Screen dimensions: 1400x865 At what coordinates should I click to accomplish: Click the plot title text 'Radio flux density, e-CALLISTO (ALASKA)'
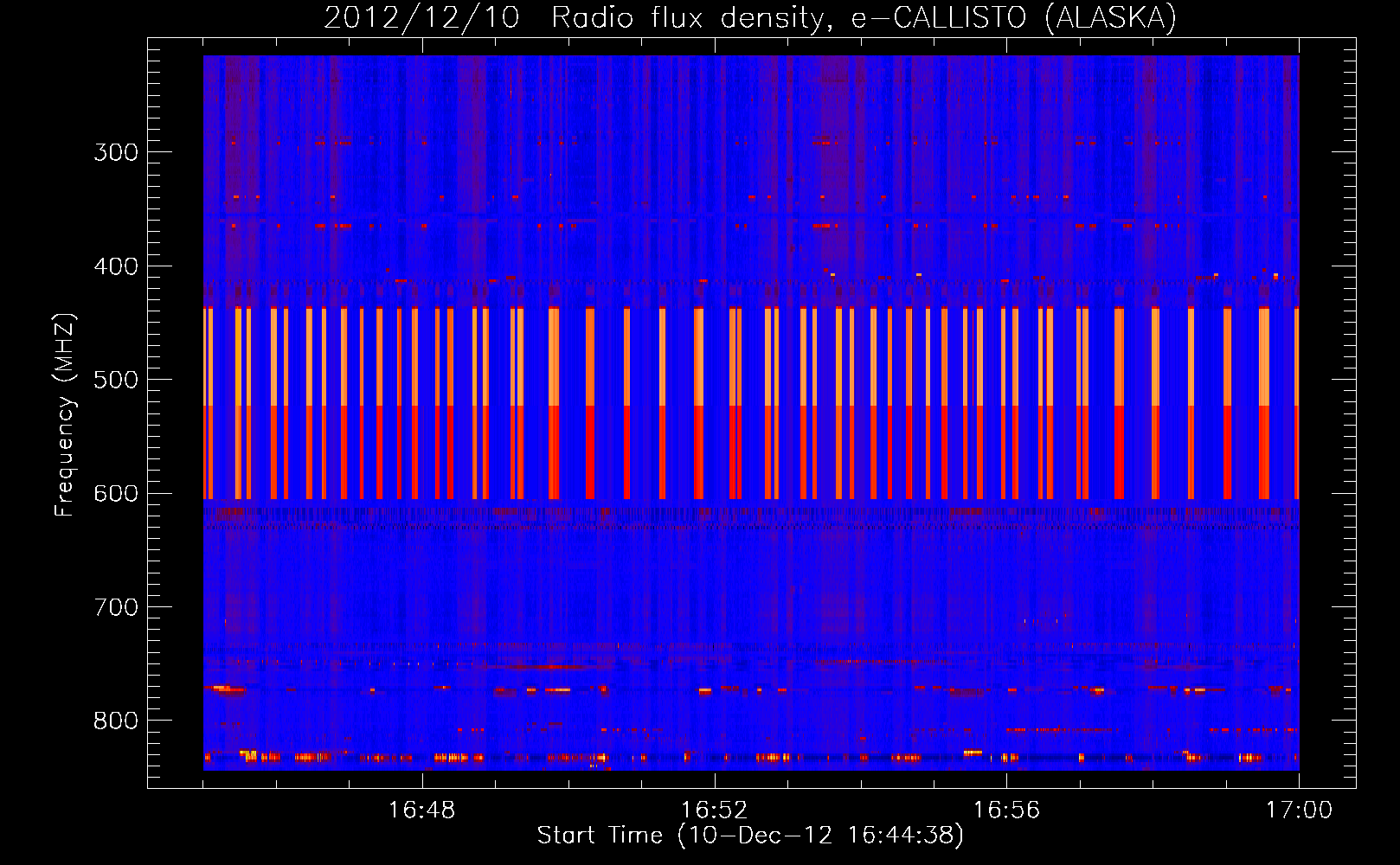864,18
